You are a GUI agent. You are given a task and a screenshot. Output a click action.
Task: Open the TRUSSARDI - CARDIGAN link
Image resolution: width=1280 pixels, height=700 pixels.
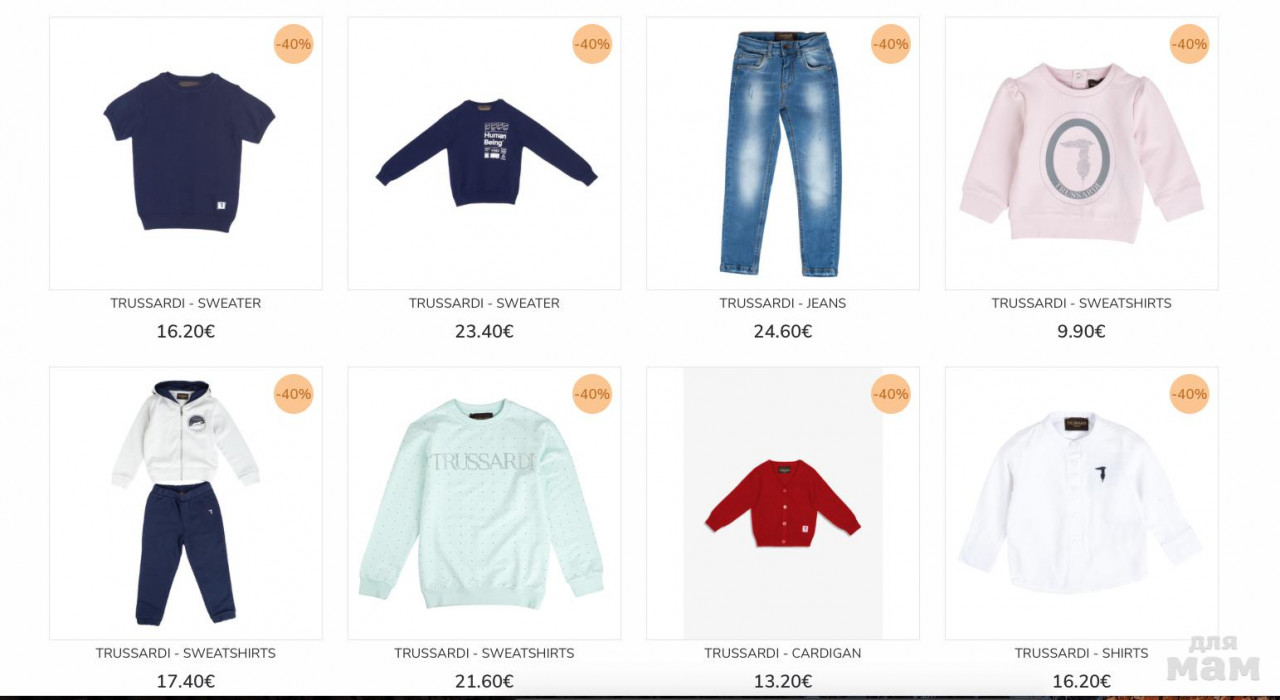click(783, 653)
